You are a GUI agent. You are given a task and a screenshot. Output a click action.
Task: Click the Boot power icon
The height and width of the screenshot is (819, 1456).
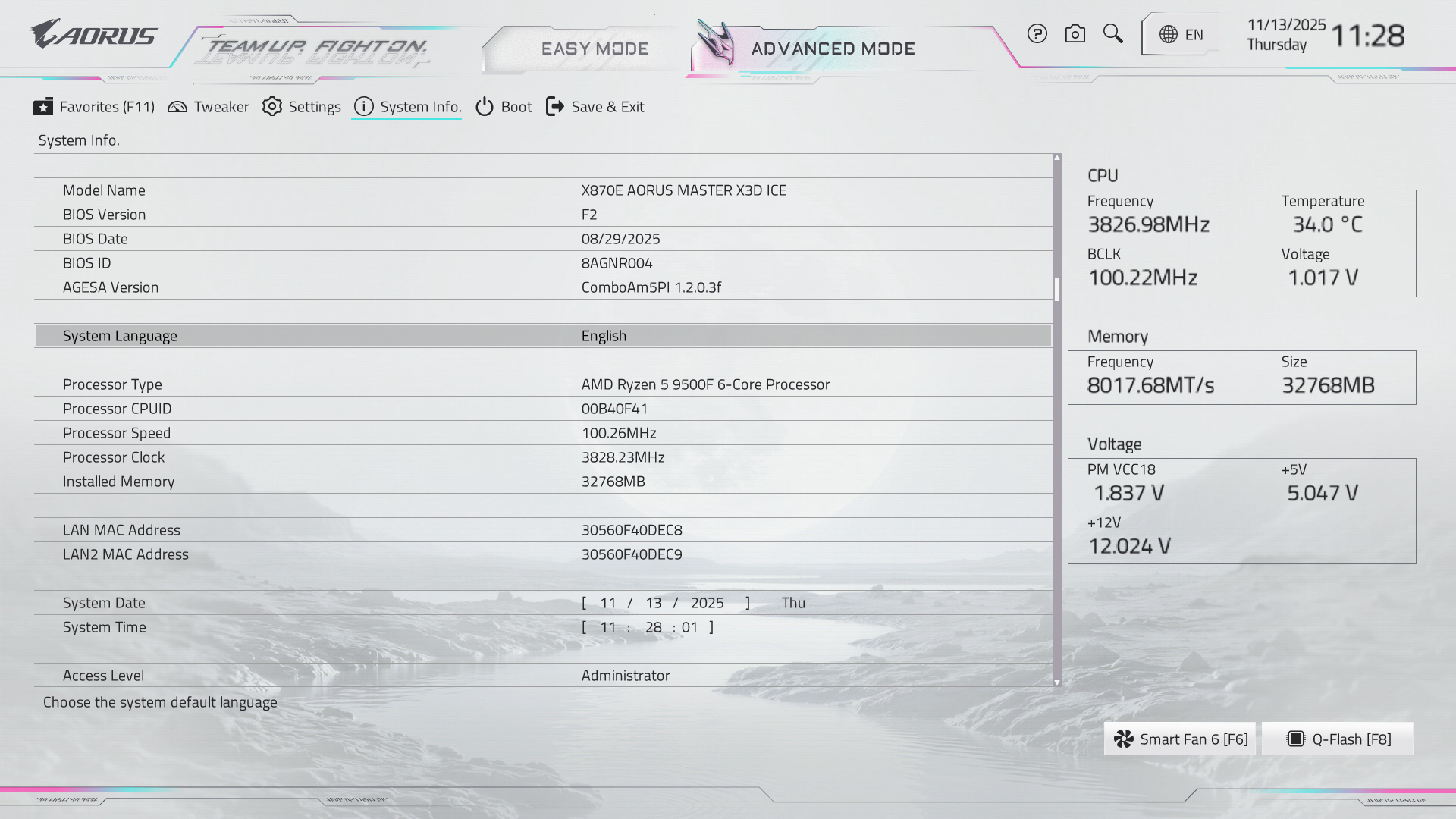[485, 107]
